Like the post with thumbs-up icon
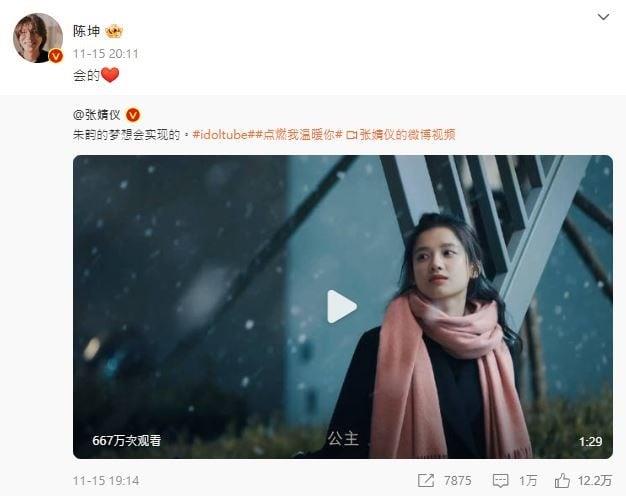 562,480
